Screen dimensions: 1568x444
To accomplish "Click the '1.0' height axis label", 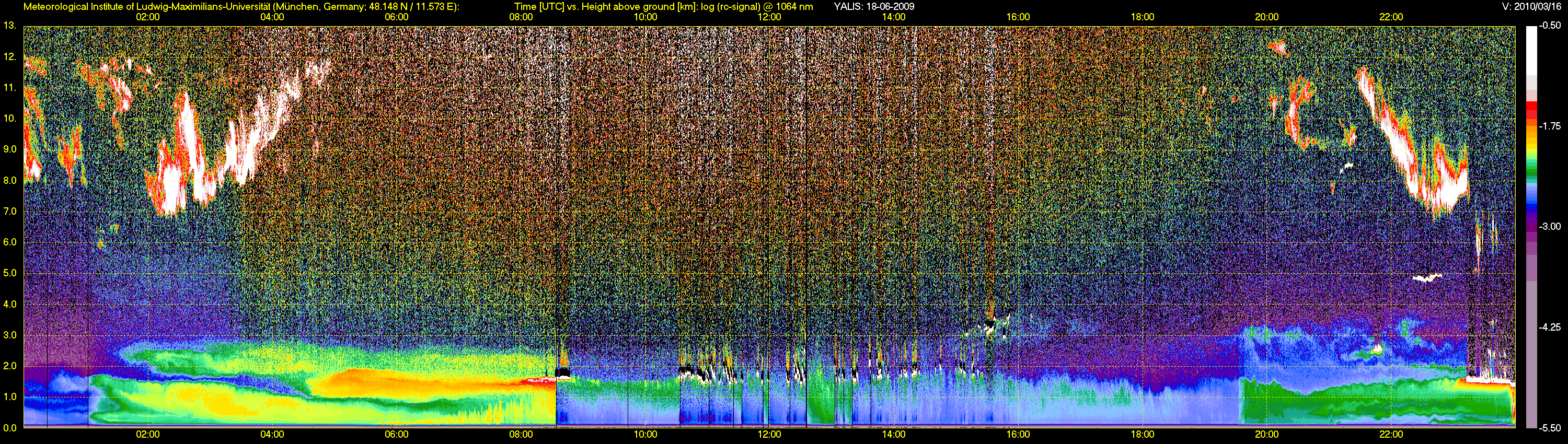I will pyautogui.click(x=10, y=396).
